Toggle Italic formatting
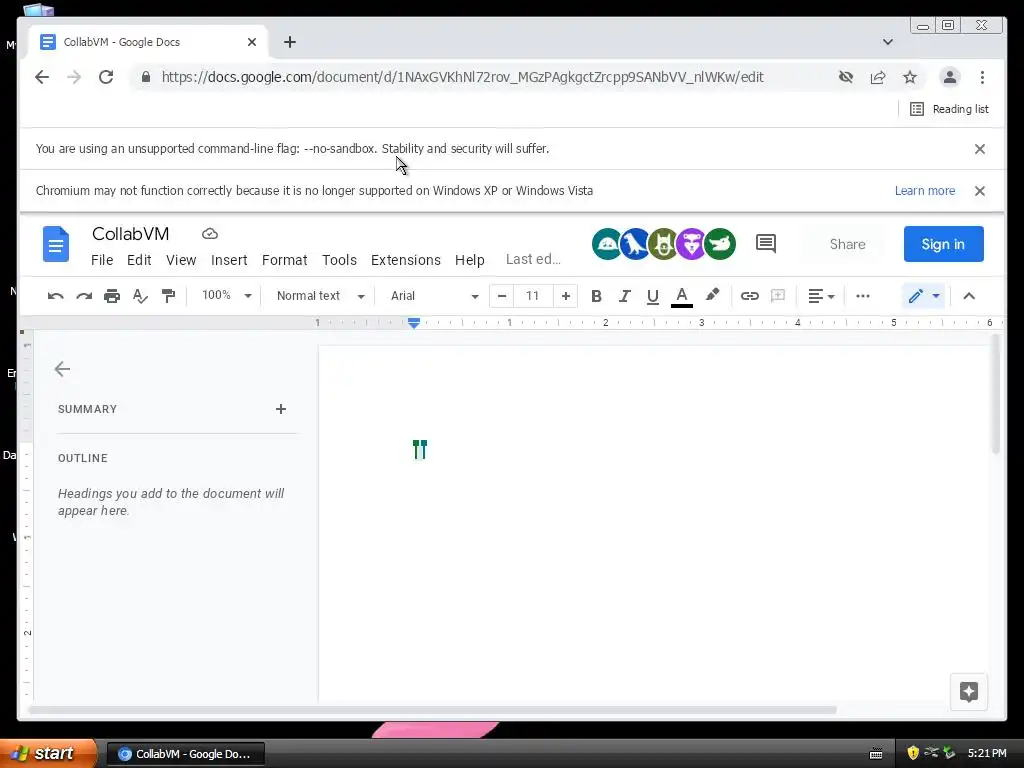 point(624,296)
